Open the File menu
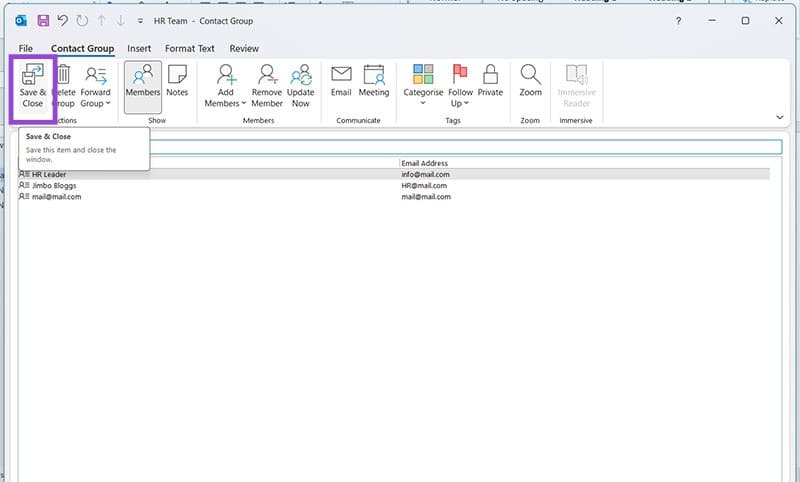 point(26,48)
